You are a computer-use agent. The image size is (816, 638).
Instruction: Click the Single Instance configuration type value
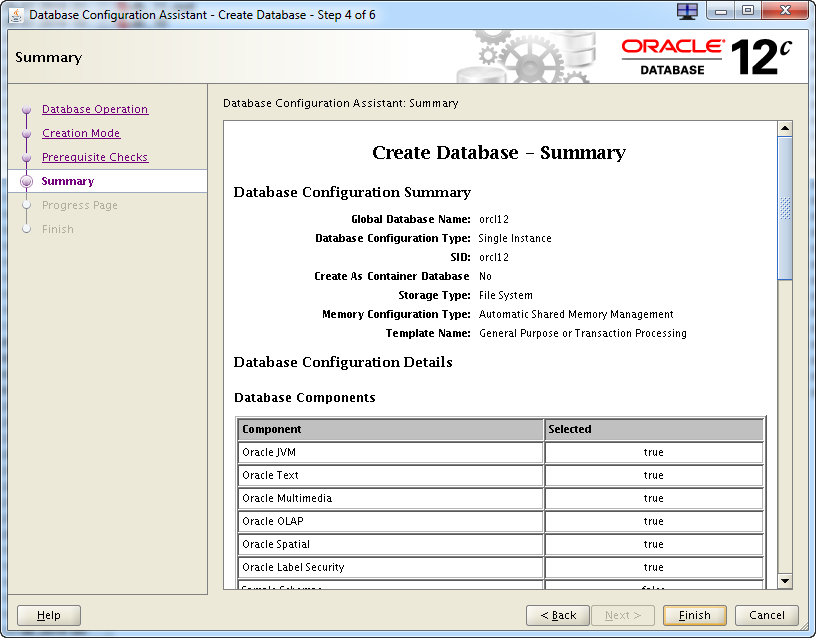pos(515,238)
